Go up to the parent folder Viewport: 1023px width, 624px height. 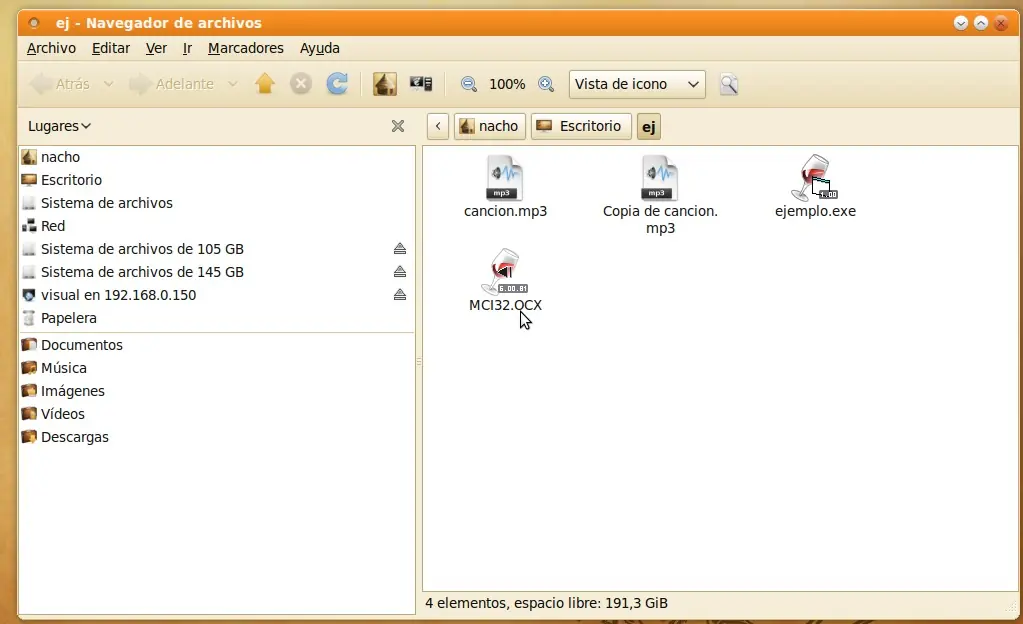click(x=265, y=84)
